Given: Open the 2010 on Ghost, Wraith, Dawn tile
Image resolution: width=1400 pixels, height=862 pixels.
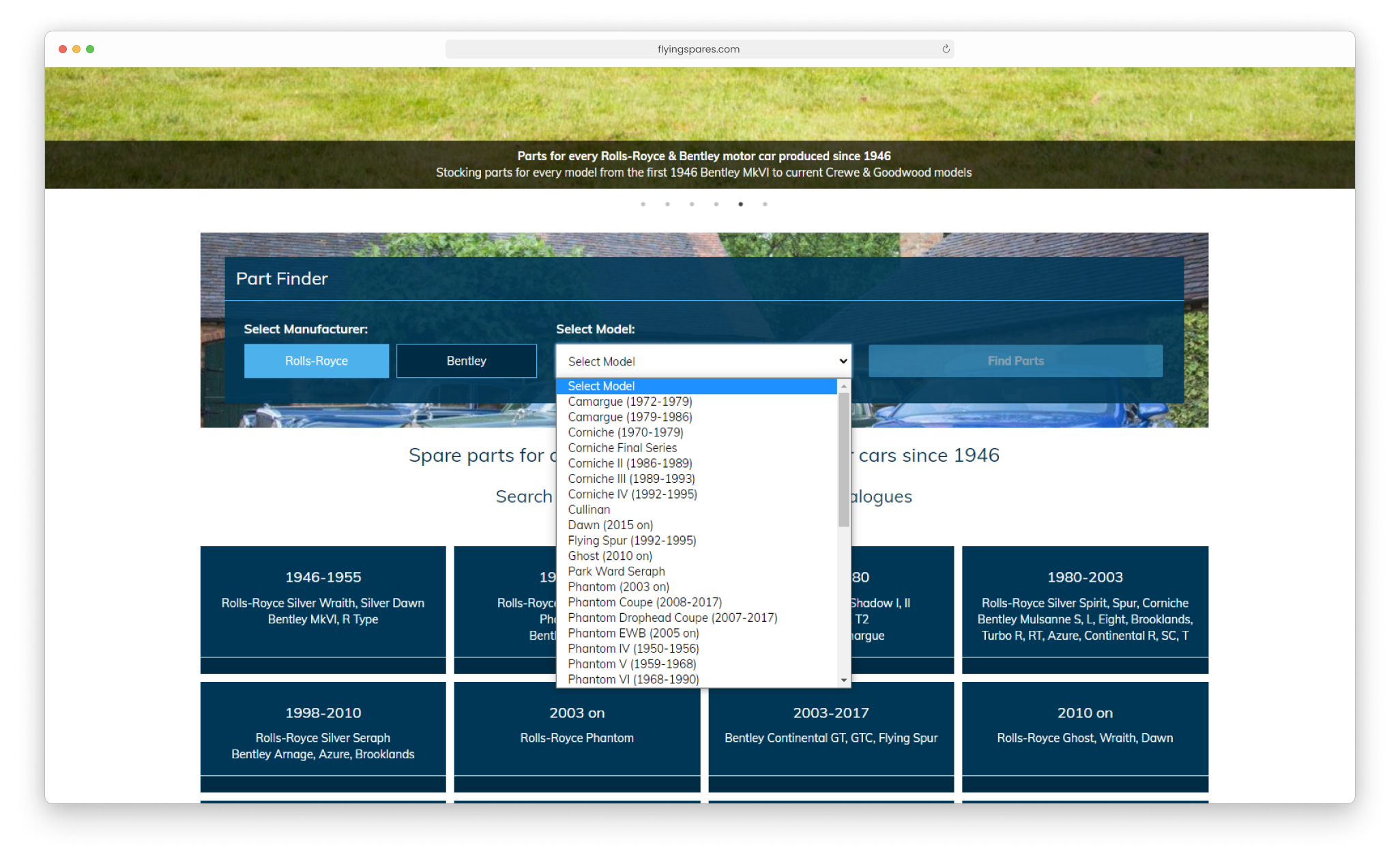Looking at the screenshot, I should click(1085, 737).
